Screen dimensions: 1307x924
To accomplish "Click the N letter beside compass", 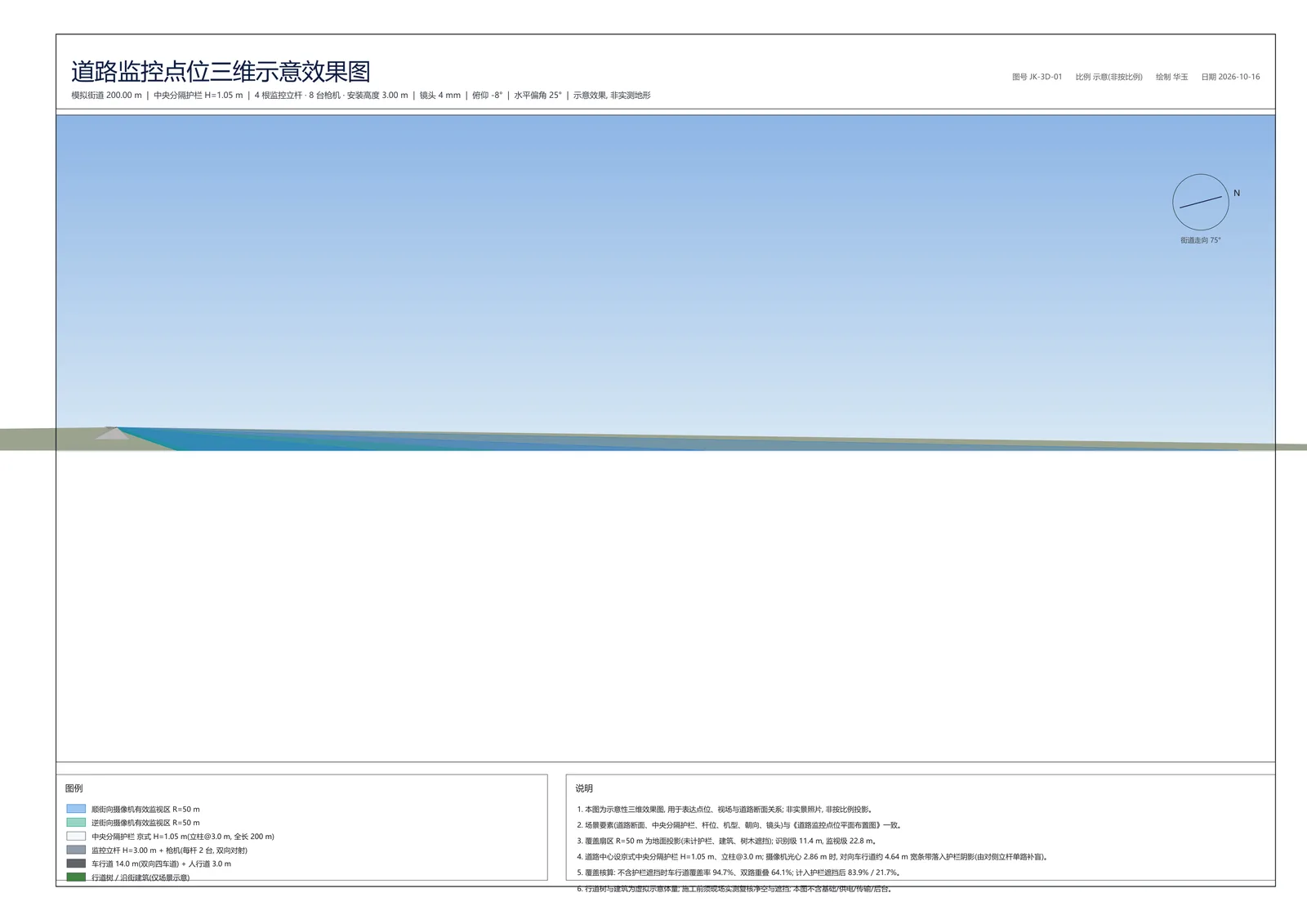I will (x=1237, y=194).
